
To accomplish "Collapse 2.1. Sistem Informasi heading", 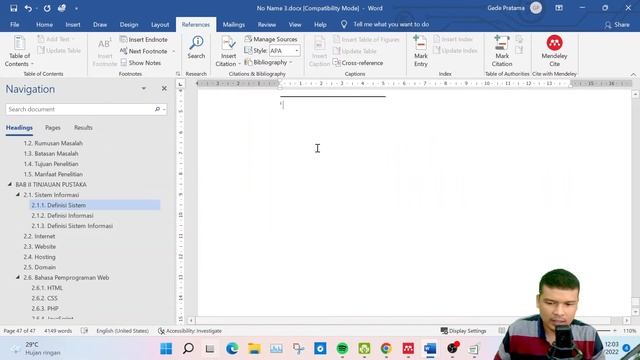I will 18,195.
